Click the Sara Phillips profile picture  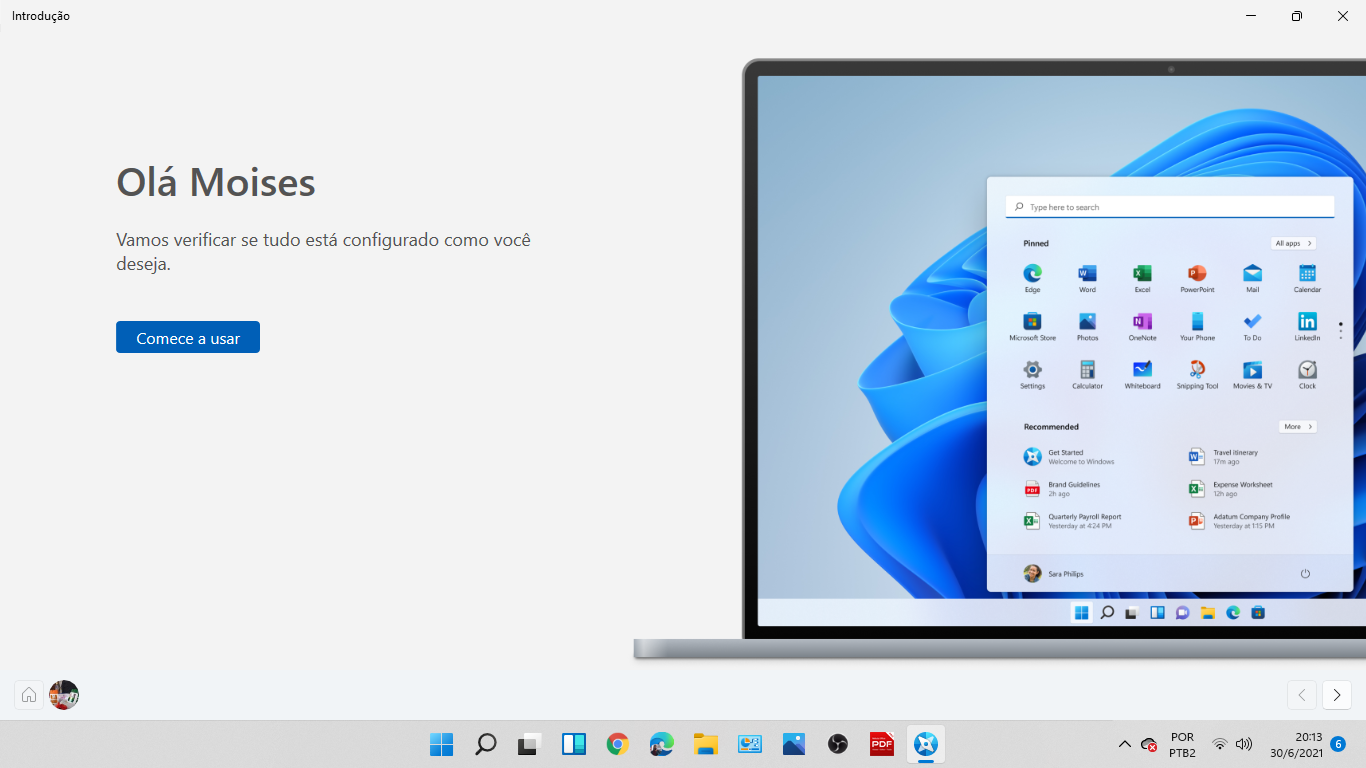[x=1032, y=573]
